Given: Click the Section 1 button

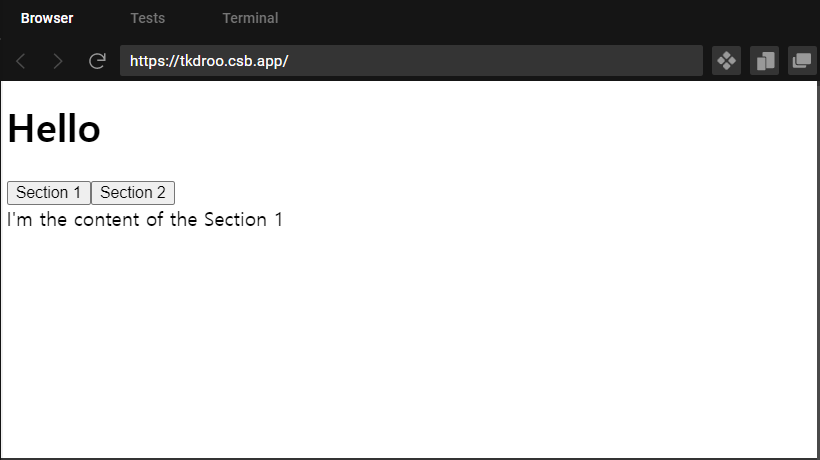Looking at the screenshot, I should coord(49,193).
